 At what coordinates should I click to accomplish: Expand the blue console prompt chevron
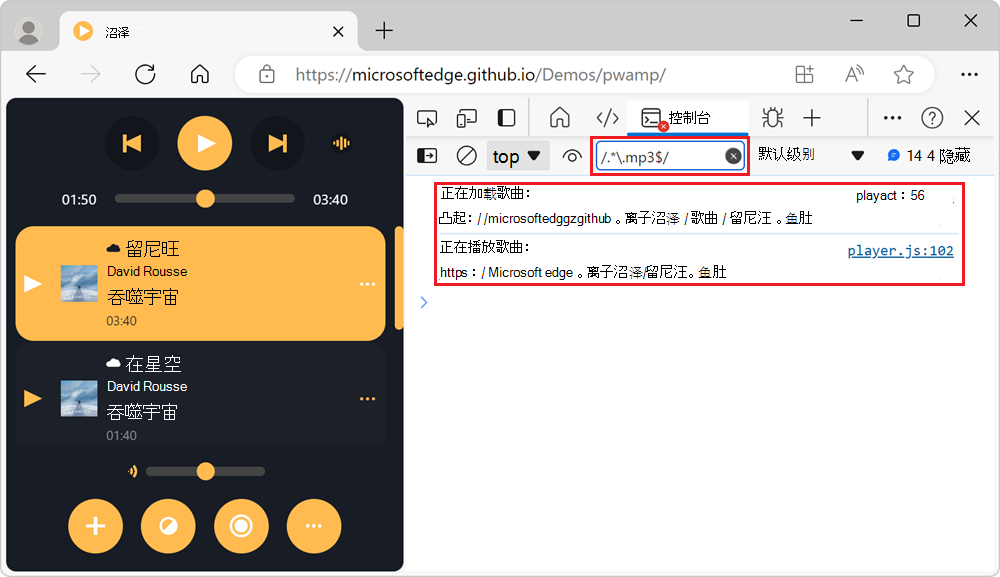(423, 302)
